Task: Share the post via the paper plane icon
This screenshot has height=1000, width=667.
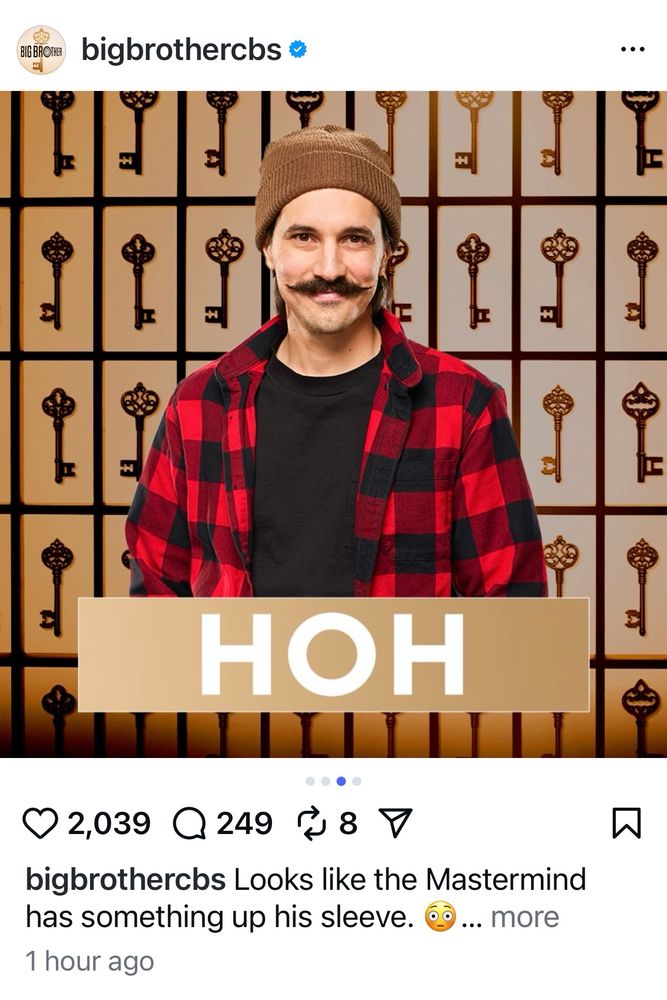Action: 396,823
